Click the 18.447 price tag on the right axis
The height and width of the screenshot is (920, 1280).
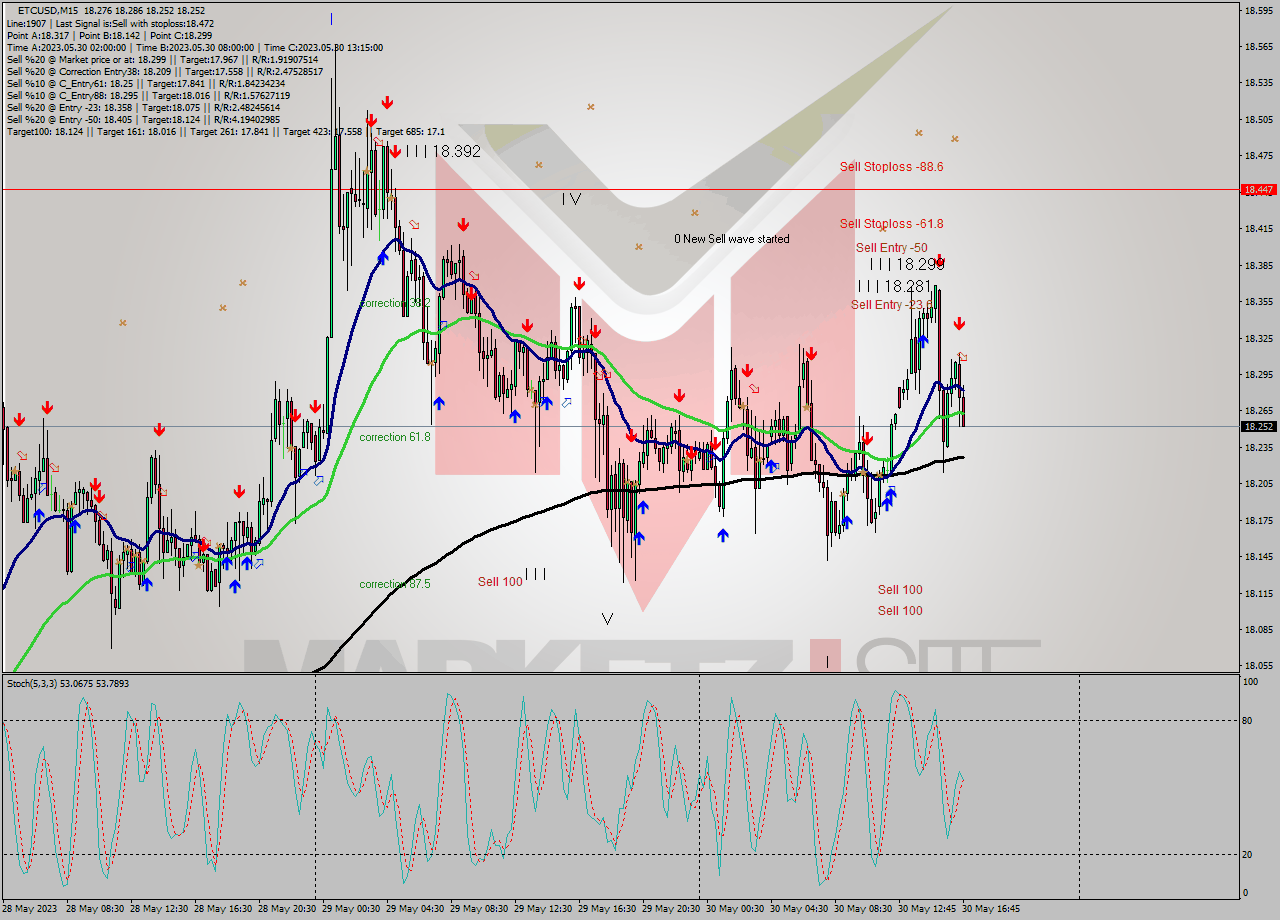[x=1254, y=187]
